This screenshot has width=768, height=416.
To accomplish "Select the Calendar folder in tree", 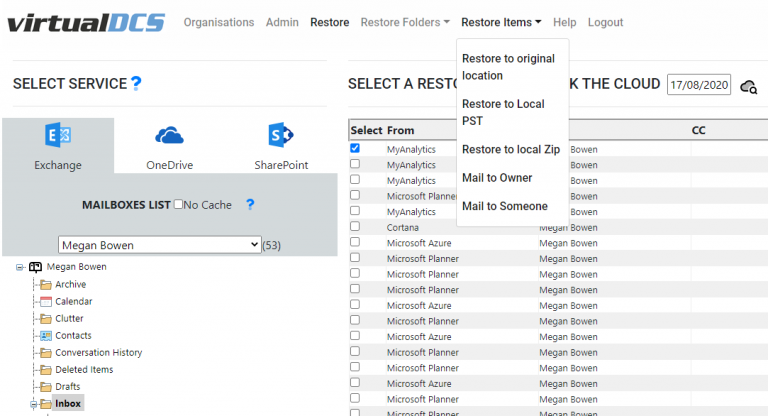I will (x=73, y=302).
